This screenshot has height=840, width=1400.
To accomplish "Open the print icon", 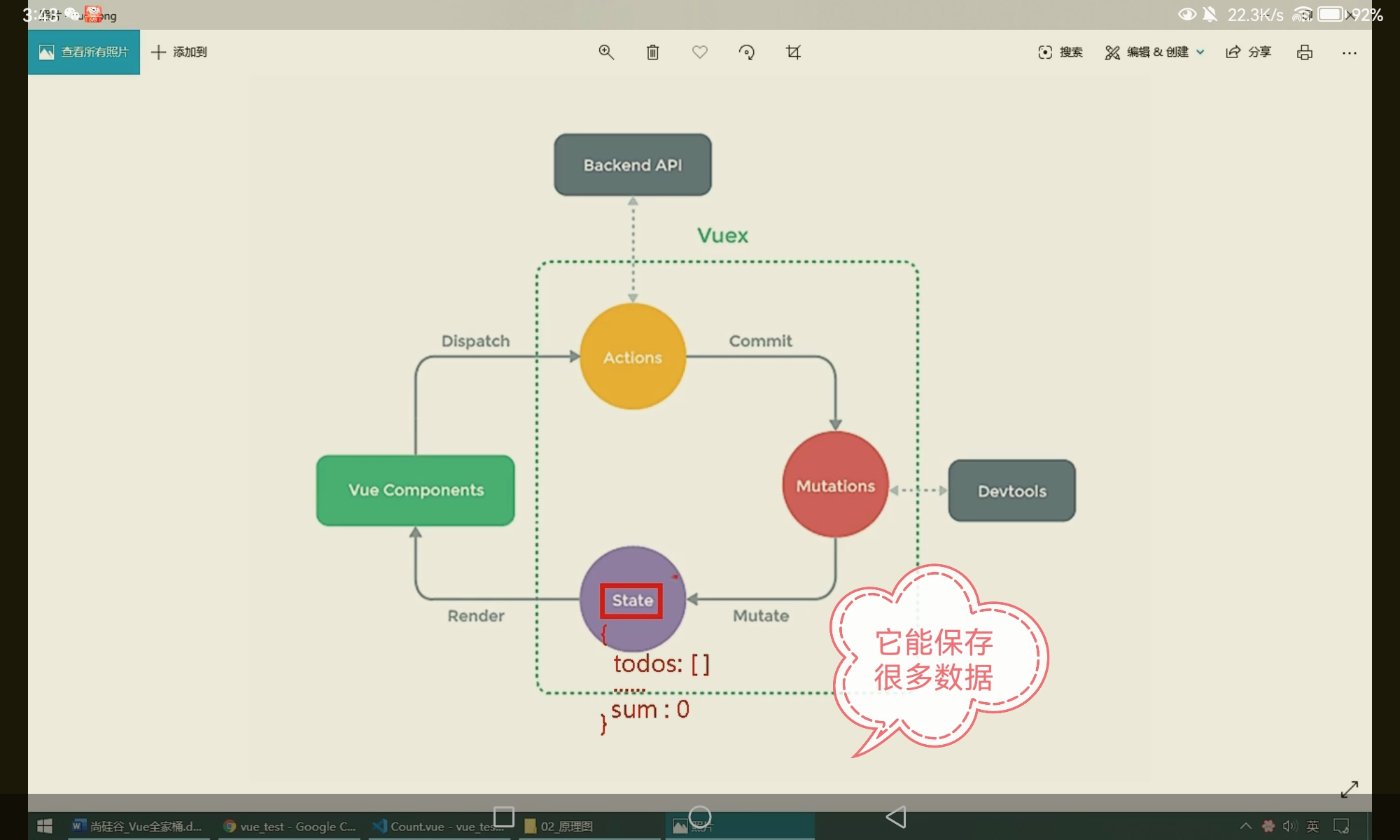I will pyautogui.click(x=1305, y=52).
